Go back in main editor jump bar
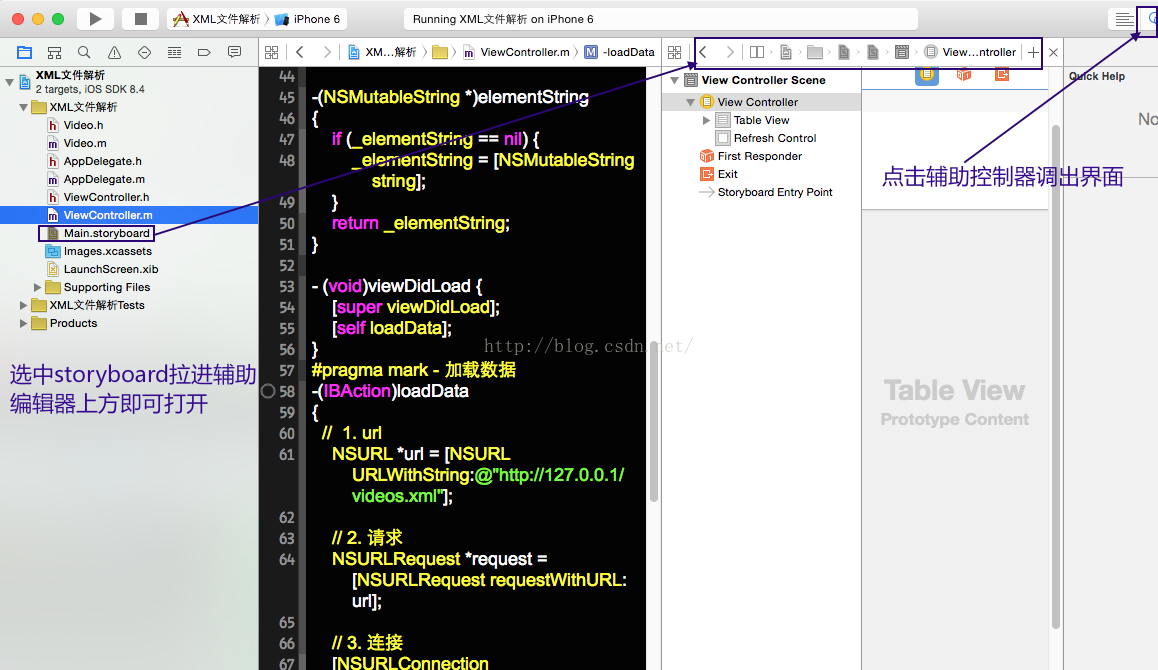The width and height of the screenshot is (1158, 670). pyautogui.click(x=300, y=52)
